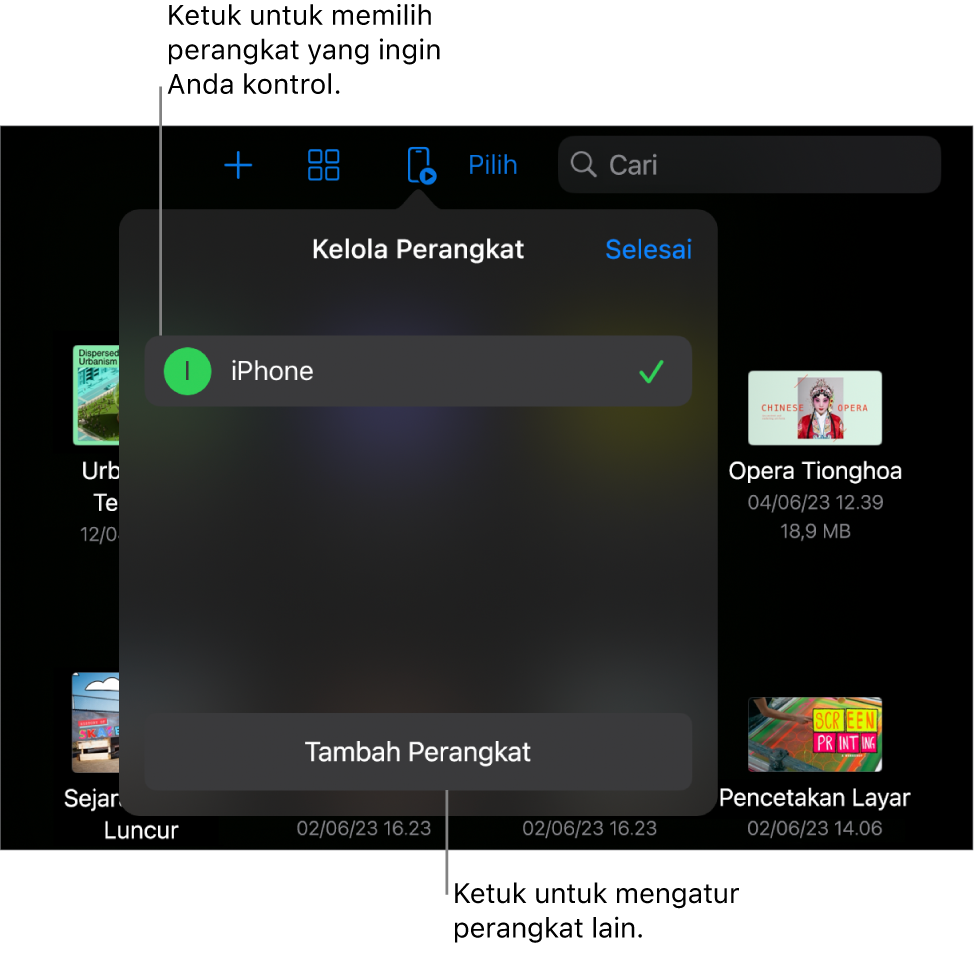Image resolution: width=974 pixels, height=955 pixels.
Task: Open the skate history thumbnail
Action: point(96,723)
